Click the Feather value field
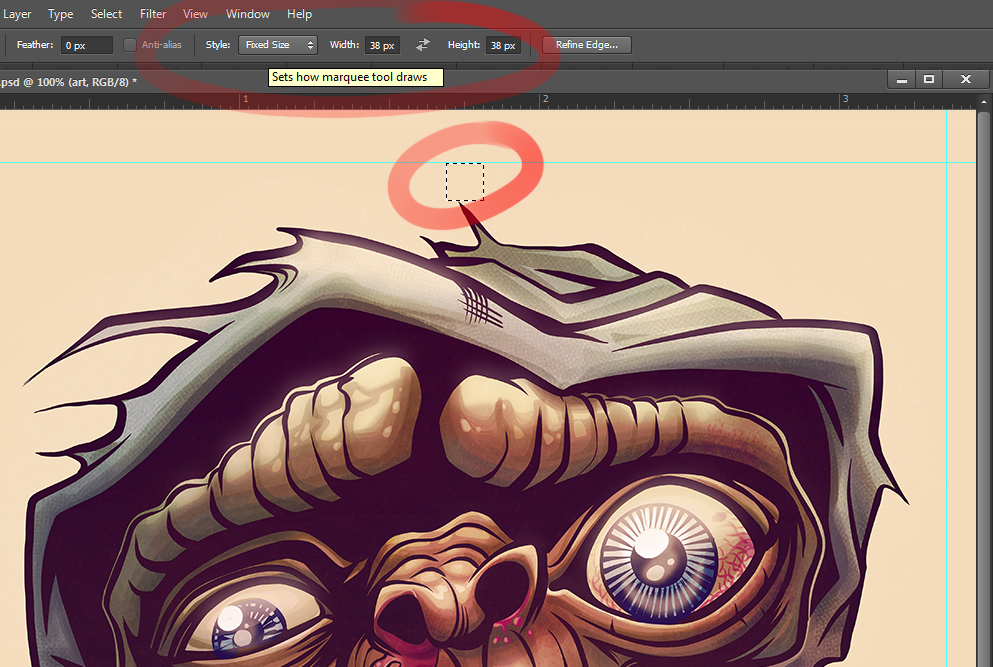 [x=87, y=45]
